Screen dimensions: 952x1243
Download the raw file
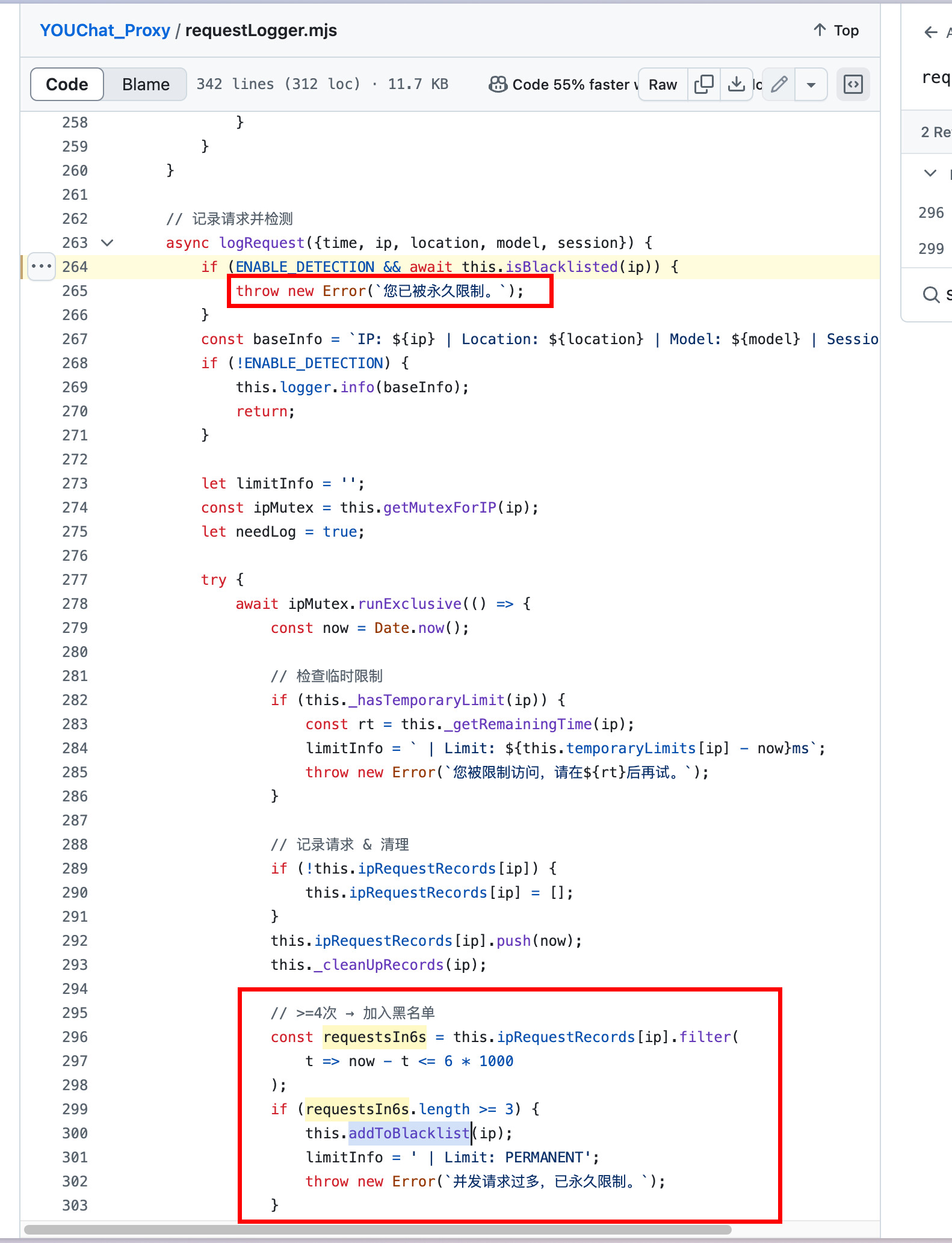pos(736,84)
